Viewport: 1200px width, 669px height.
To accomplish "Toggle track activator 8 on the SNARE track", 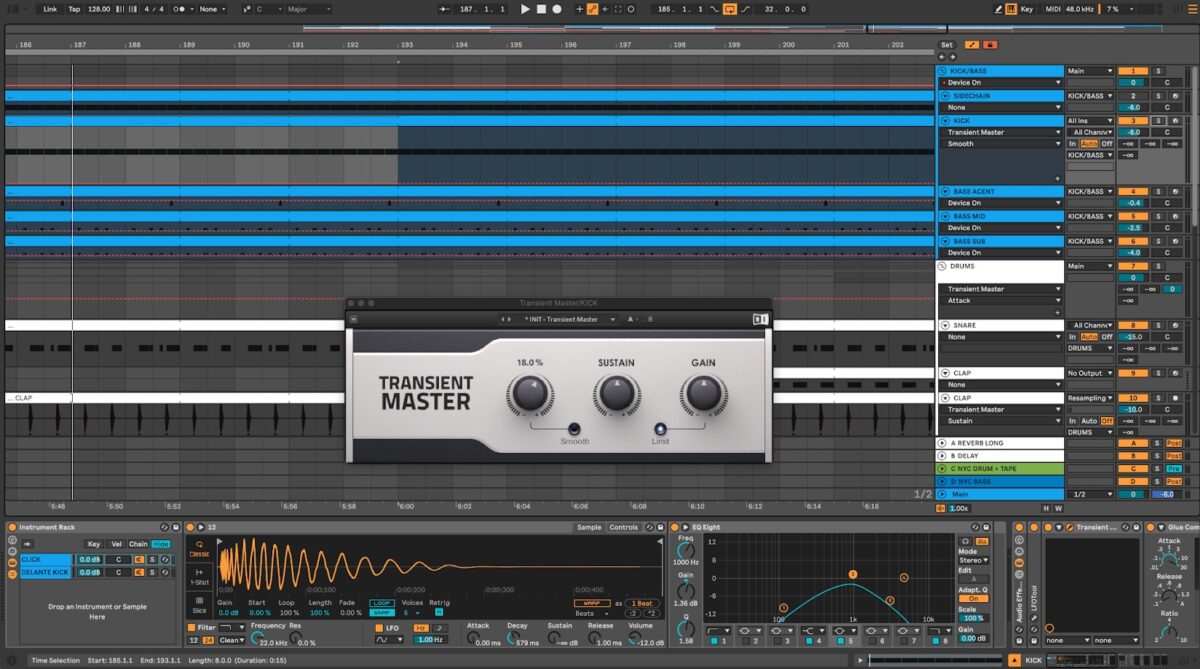I will coord(1133,325).
